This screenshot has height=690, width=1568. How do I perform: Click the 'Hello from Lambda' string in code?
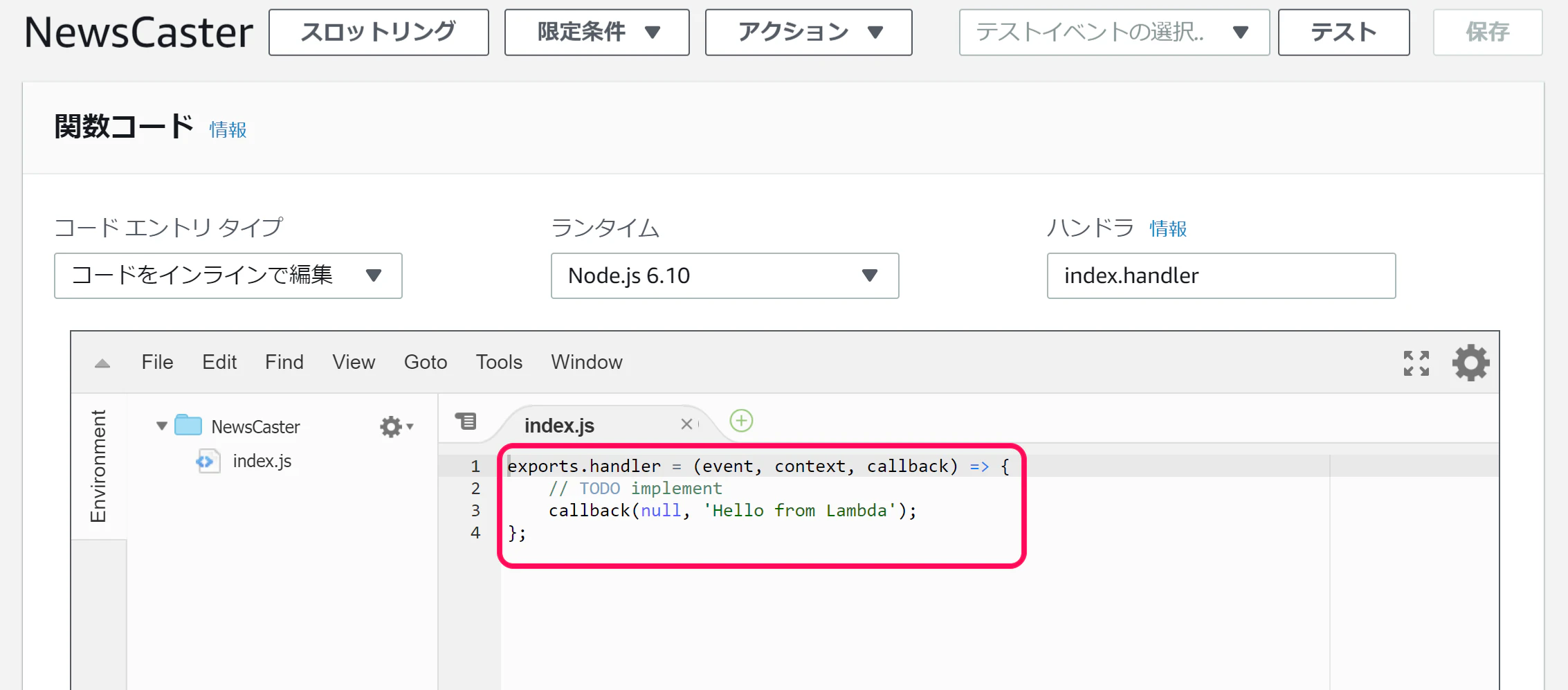pos(800,511)
